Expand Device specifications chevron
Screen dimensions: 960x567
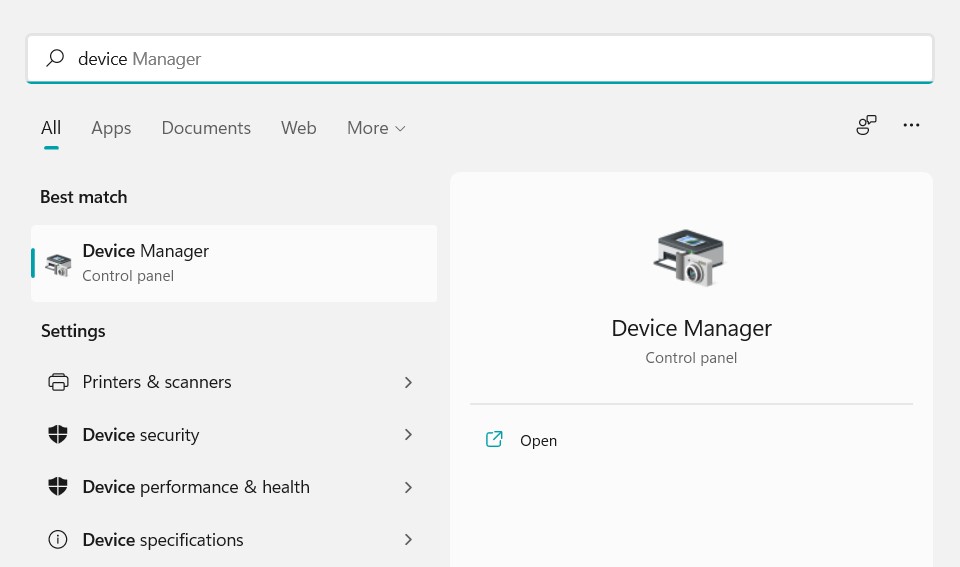click(x=408, y=539)
